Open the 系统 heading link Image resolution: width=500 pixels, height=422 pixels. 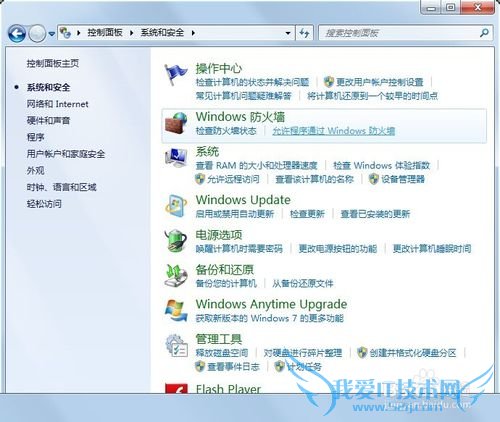[x=207, y=152]
